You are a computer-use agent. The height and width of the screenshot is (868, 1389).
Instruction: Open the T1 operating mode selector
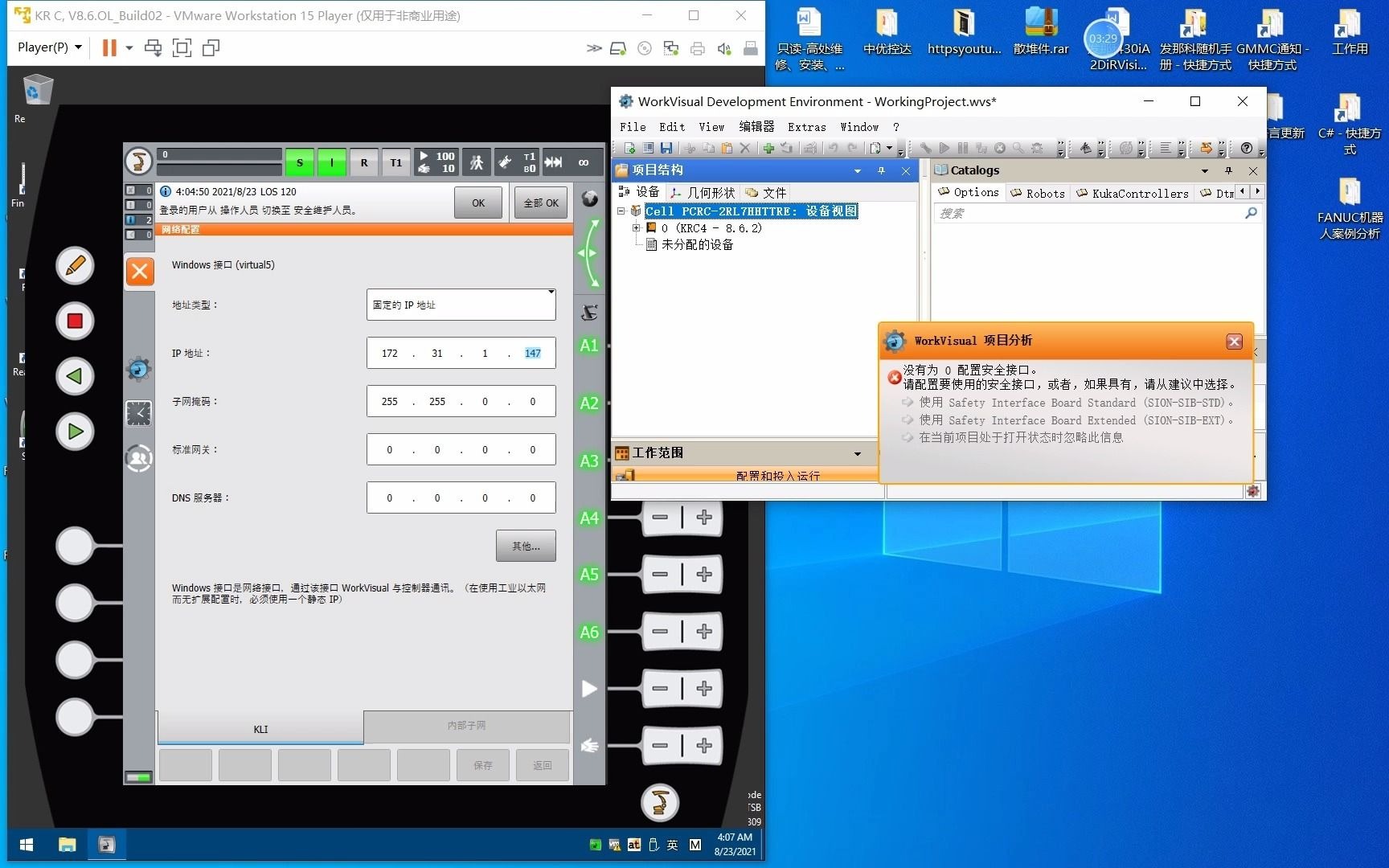[x=395, y=162]
